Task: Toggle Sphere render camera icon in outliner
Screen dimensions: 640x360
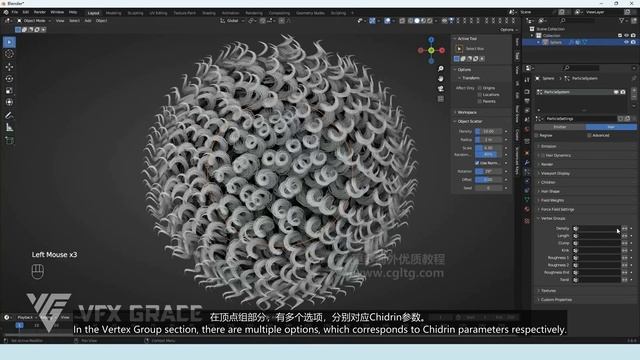Action: [x=633, y=42]
